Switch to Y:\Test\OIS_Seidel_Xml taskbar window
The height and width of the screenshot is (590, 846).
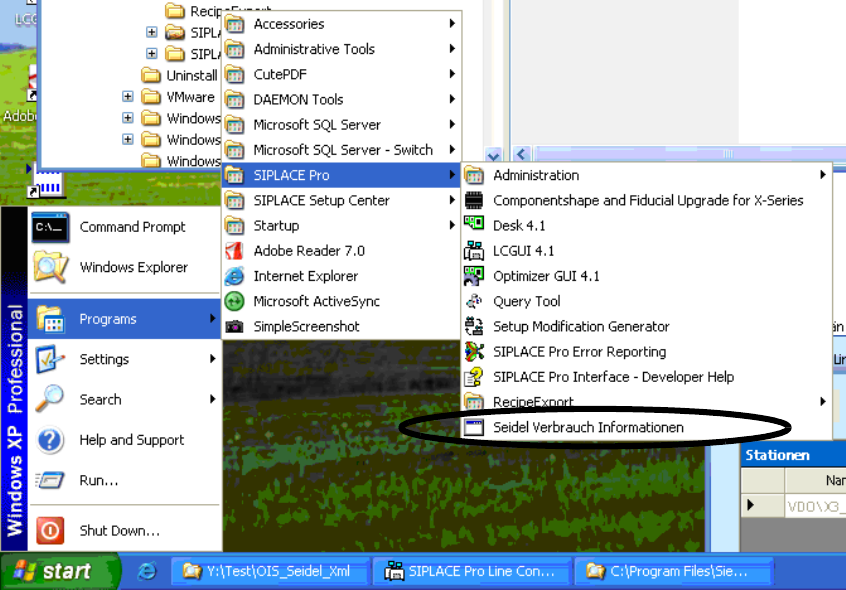pos(271,571)
